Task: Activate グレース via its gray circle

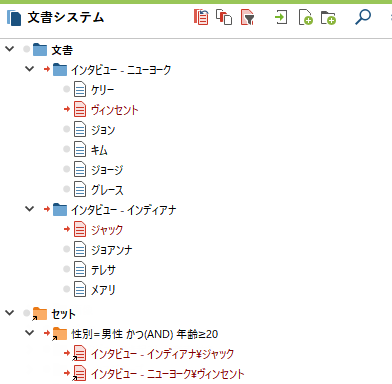Action: [x=67, y=189]
